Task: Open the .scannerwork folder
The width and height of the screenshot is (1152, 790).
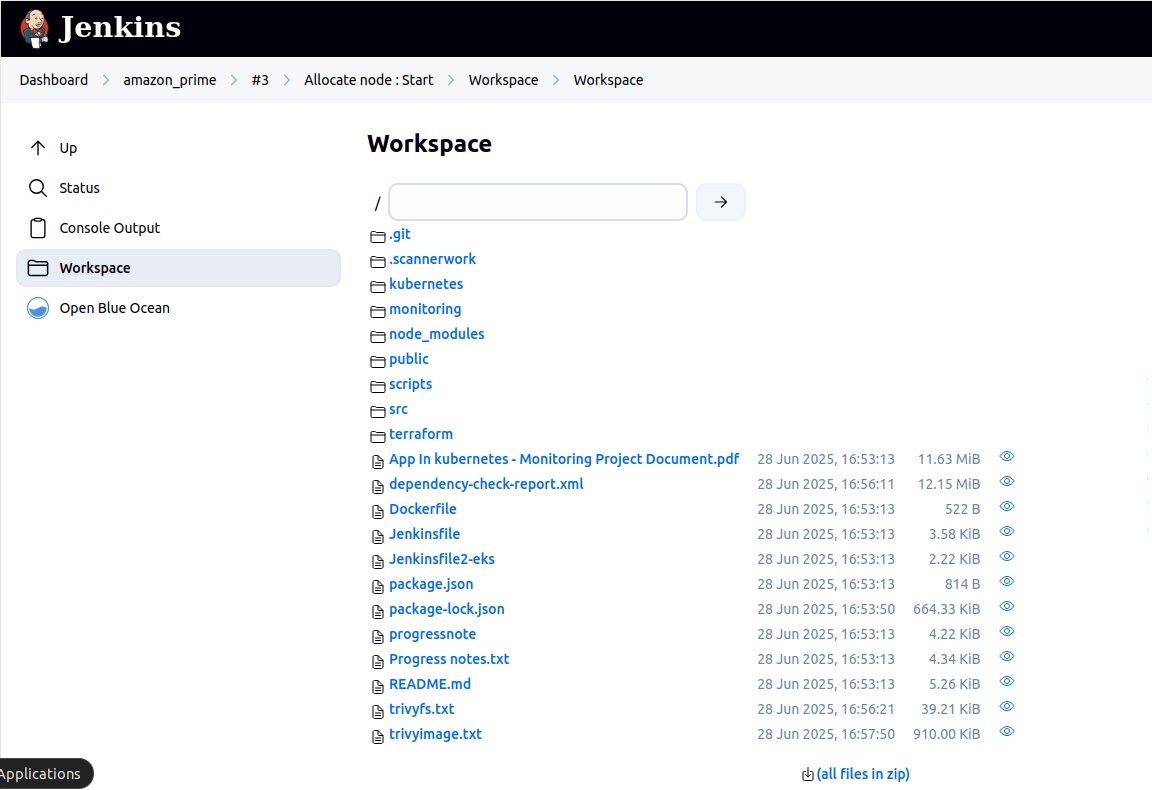Action: (x=432, y=259)
